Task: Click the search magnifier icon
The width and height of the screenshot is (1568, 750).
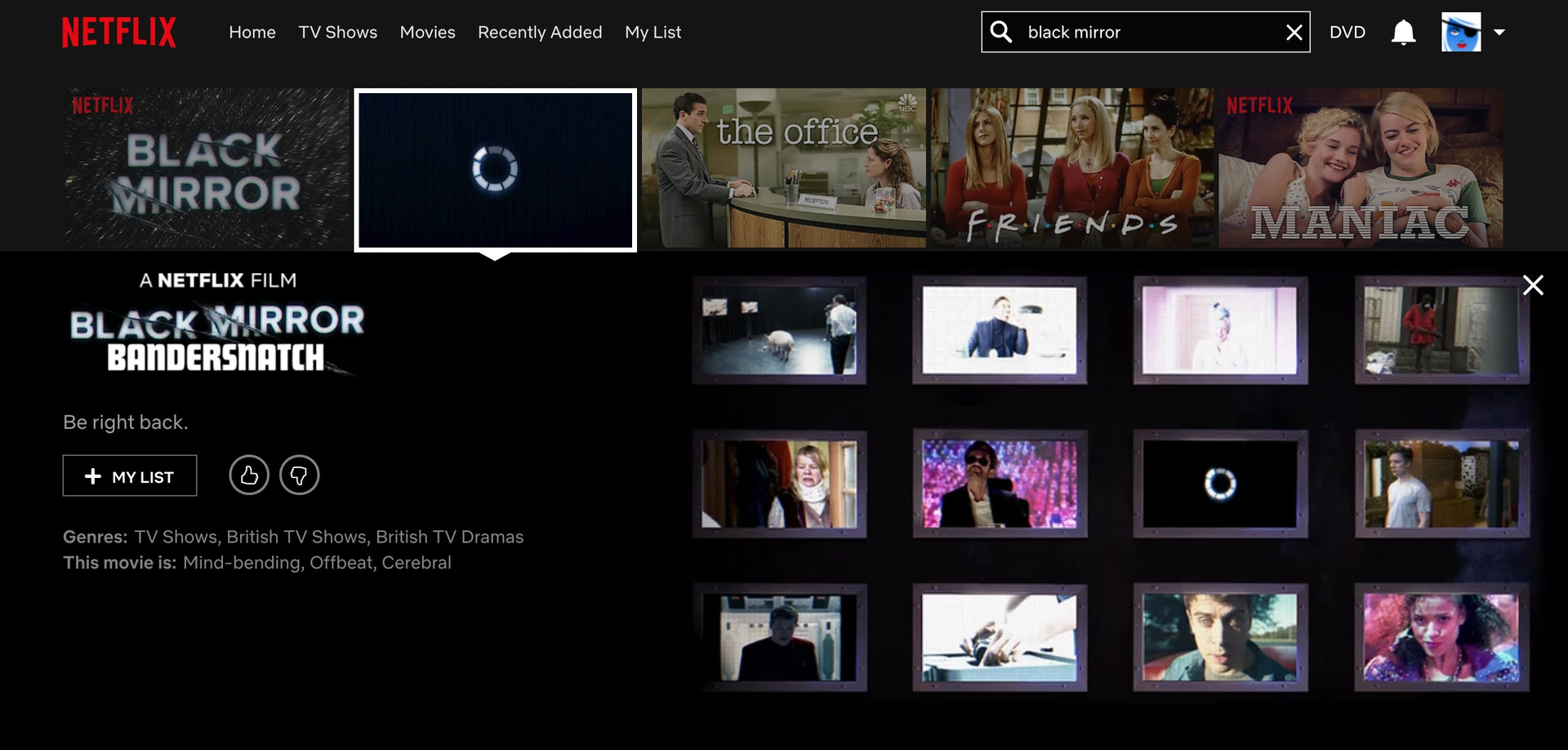Action: coord(1001,32)
